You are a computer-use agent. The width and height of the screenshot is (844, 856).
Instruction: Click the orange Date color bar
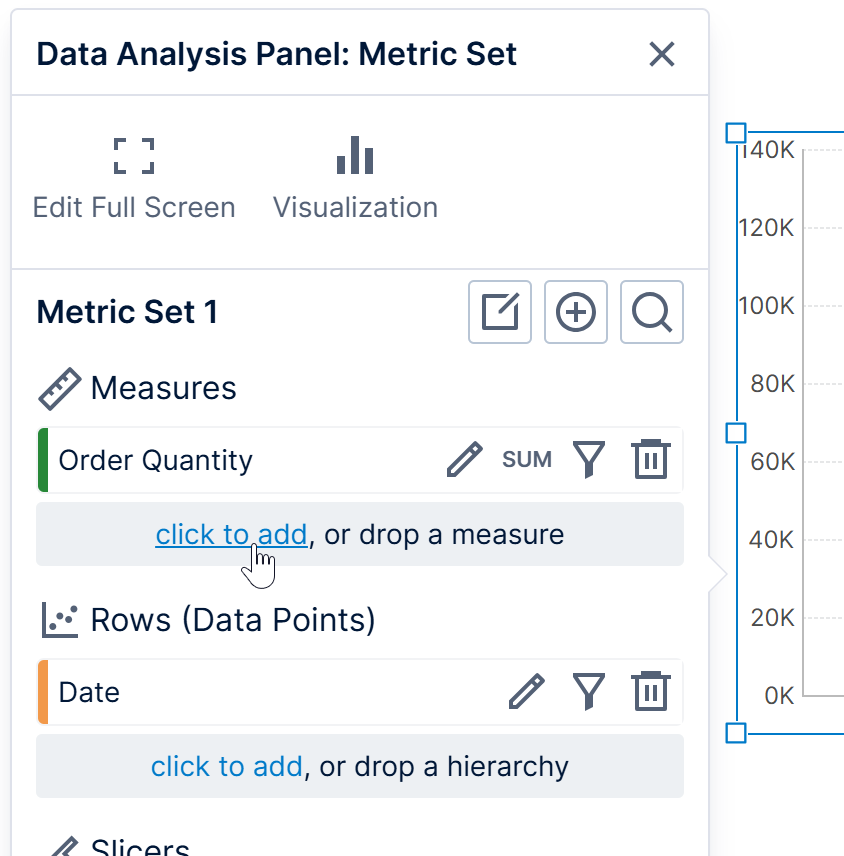[43, 691]
